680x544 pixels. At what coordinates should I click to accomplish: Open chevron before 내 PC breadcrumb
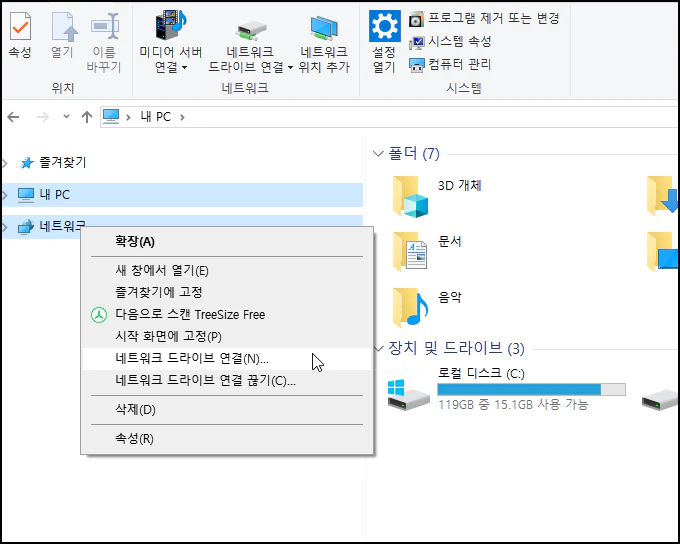coord(128,117)
